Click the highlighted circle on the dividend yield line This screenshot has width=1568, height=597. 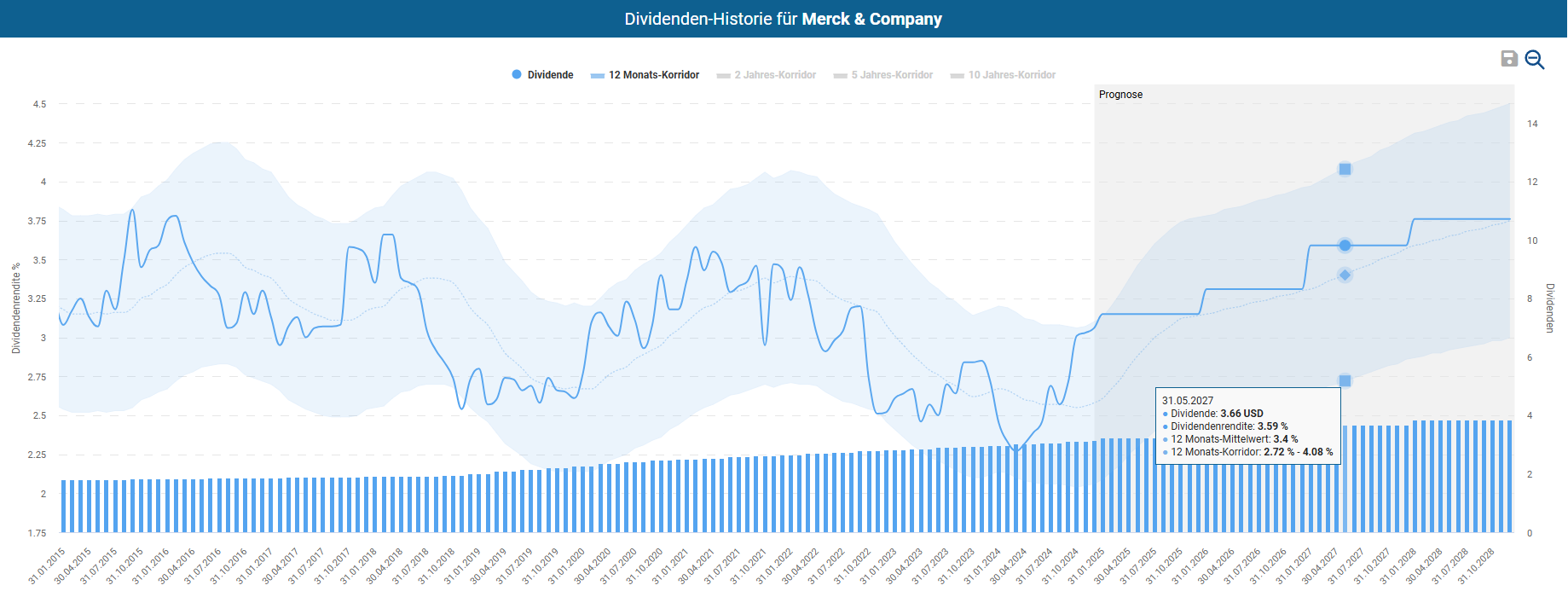tap(1345, 246)
